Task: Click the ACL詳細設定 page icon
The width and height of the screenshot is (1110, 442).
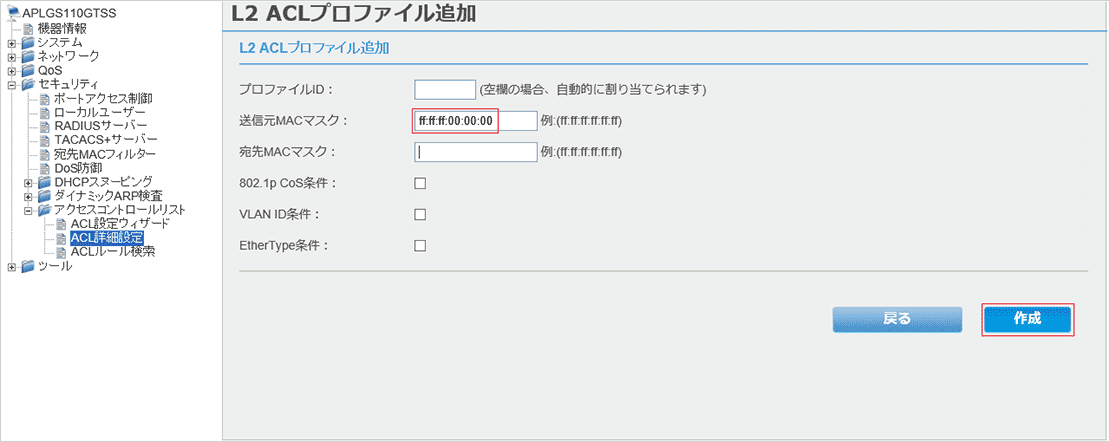Action: [62, 237]
